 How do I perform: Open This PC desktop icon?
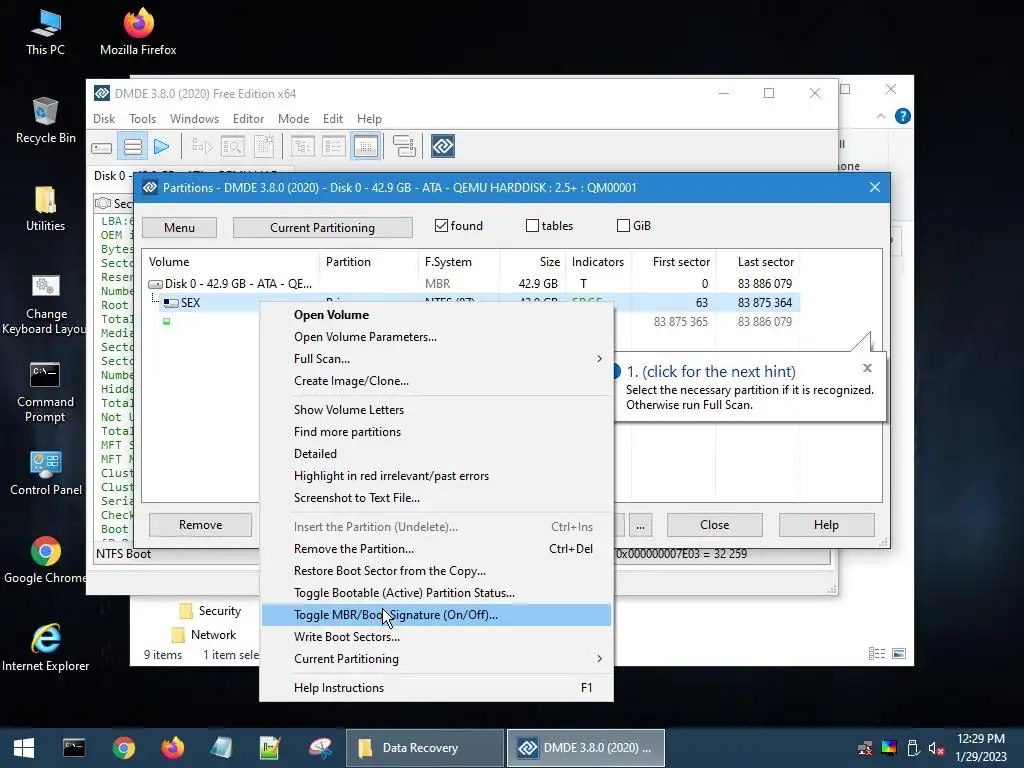click(x=45, y=32)
